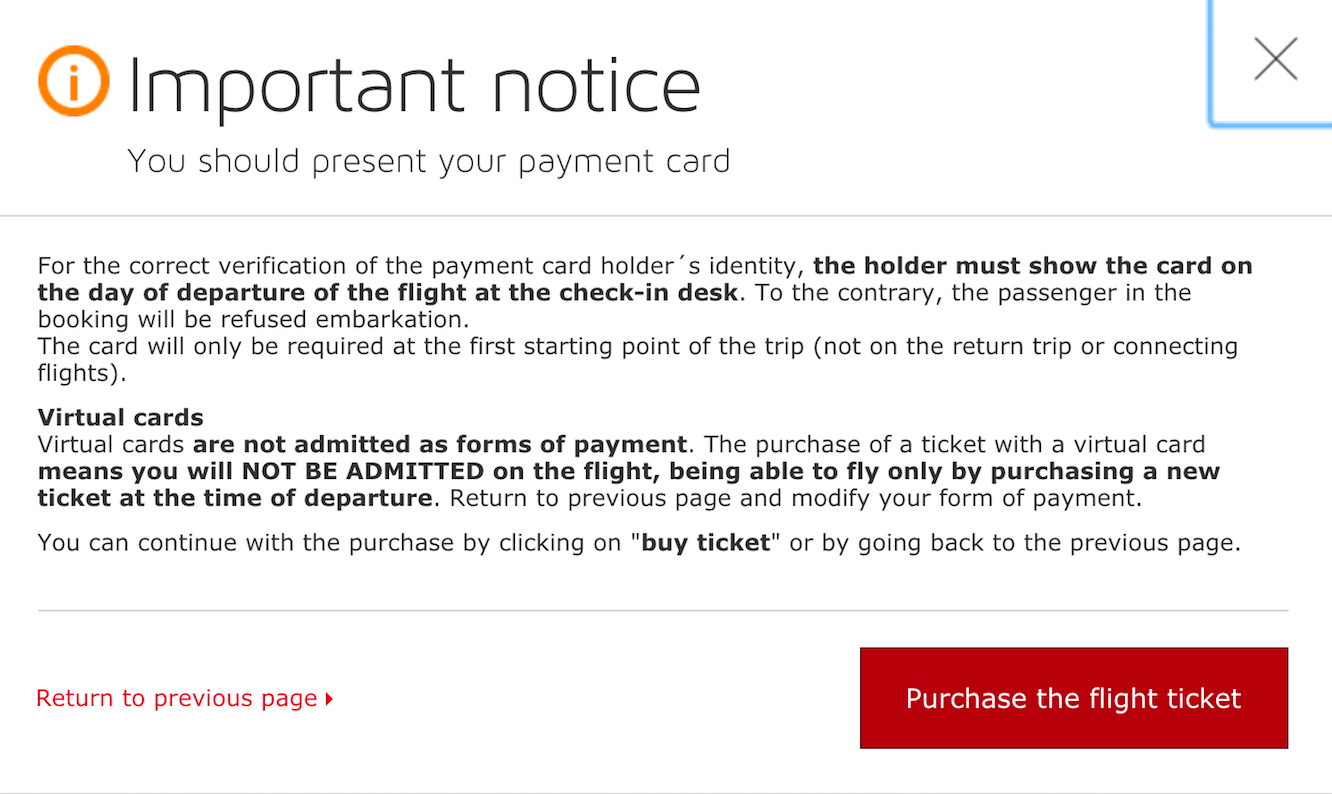
Task: Click the Important notice heading
Action: pos(414,86)
